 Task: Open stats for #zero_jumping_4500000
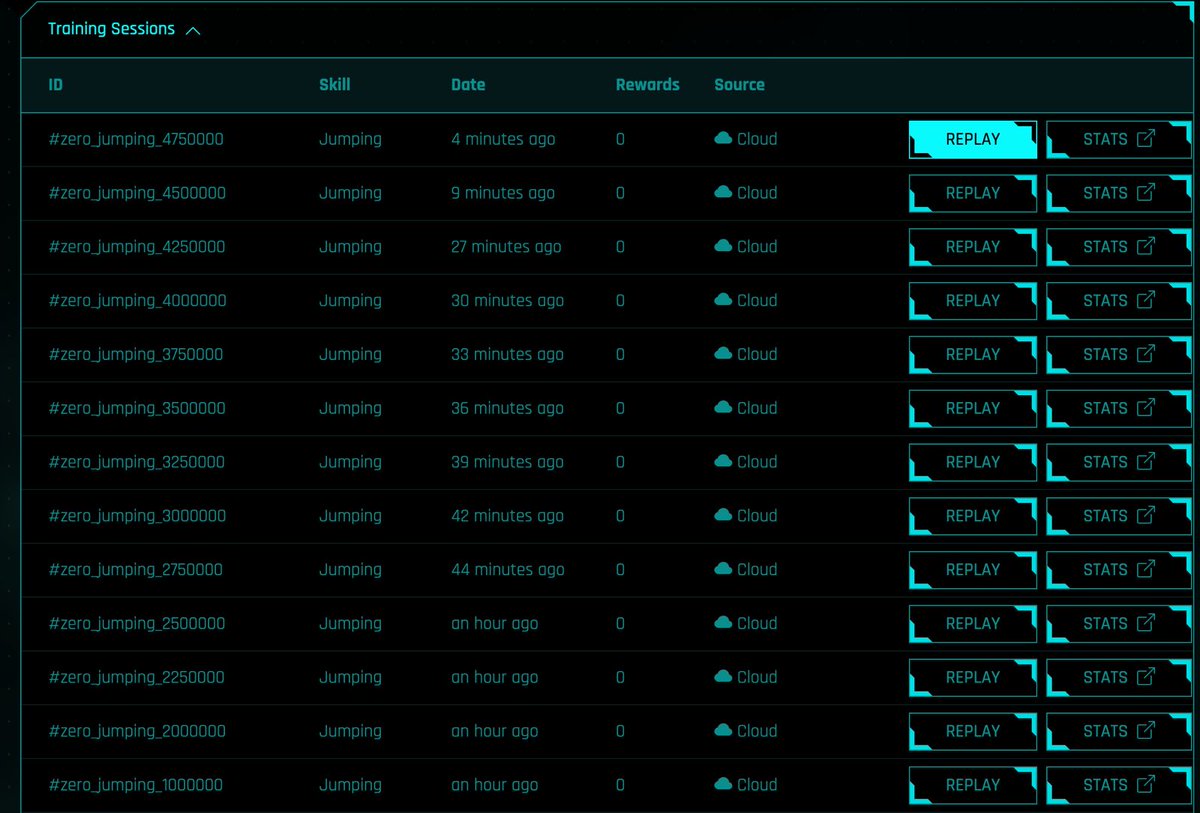pos(1118,194)
